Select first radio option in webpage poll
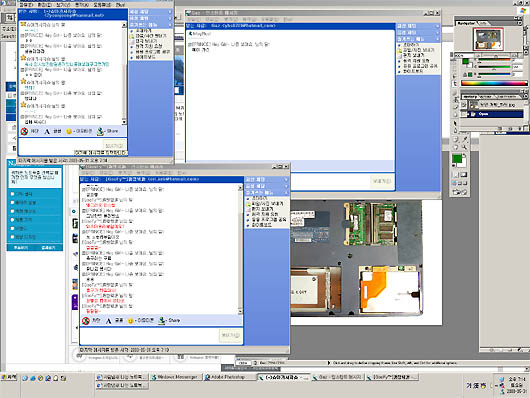 coord(13,194)
